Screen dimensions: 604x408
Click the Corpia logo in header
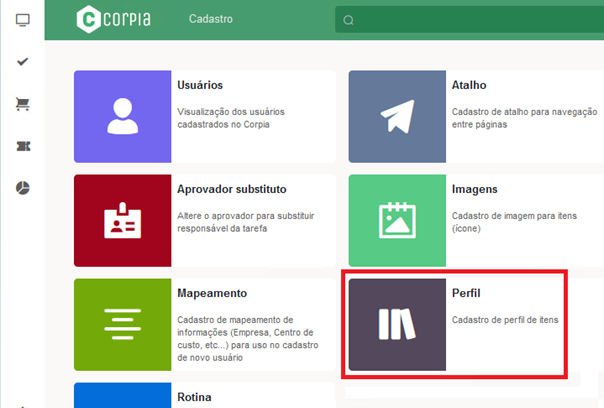pos(116,19)
